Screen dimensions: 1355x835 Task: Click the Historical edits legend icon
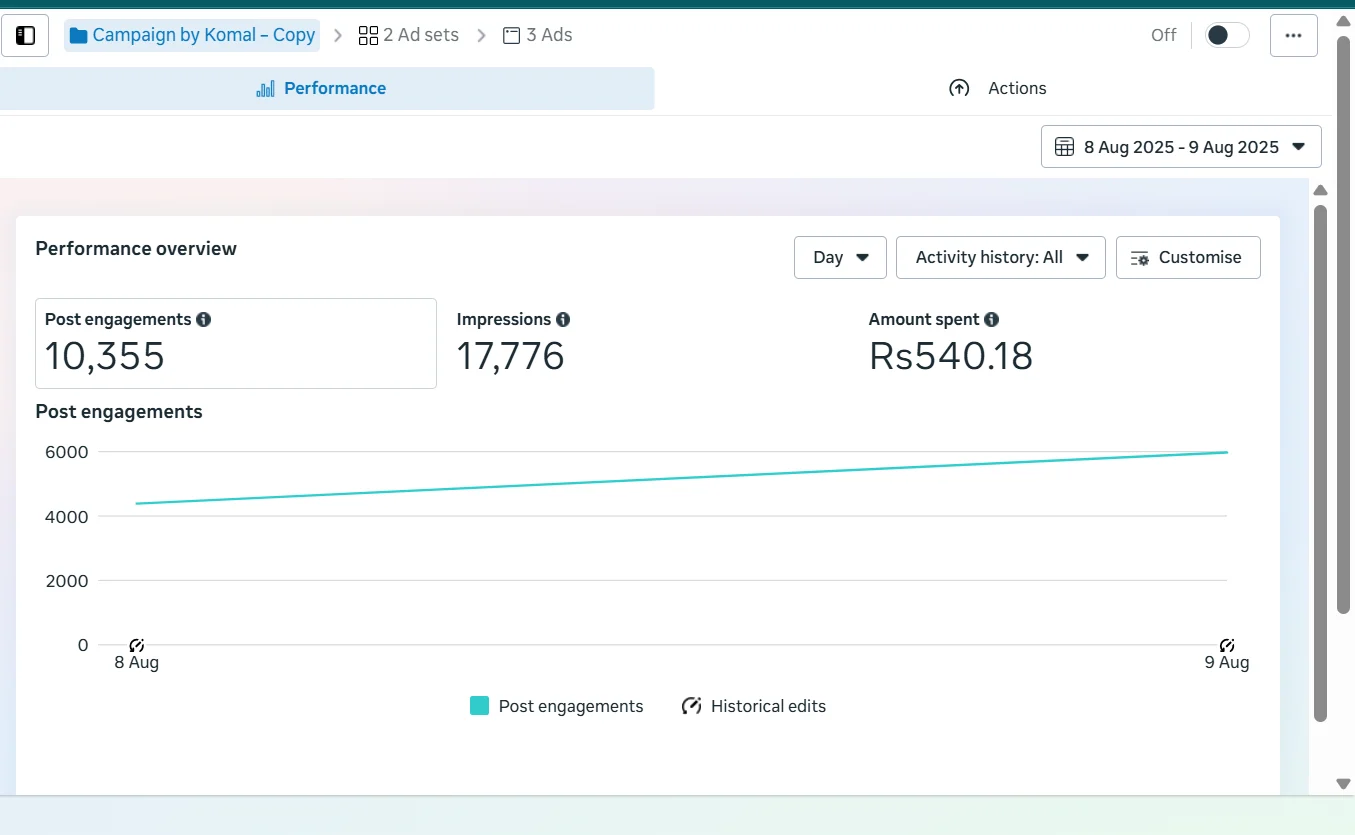pyautogui.click(x=691, y=706)
